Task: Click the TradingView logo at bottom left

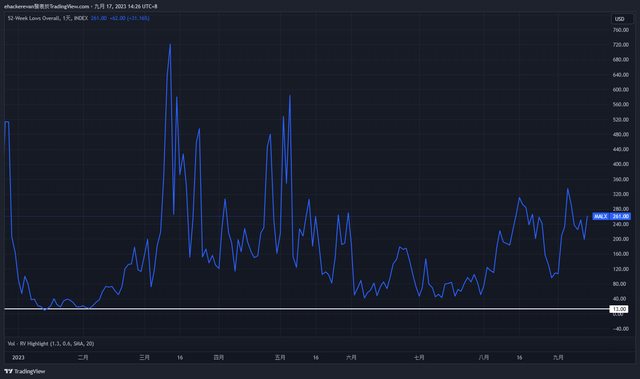Action: tap(24, 371)
